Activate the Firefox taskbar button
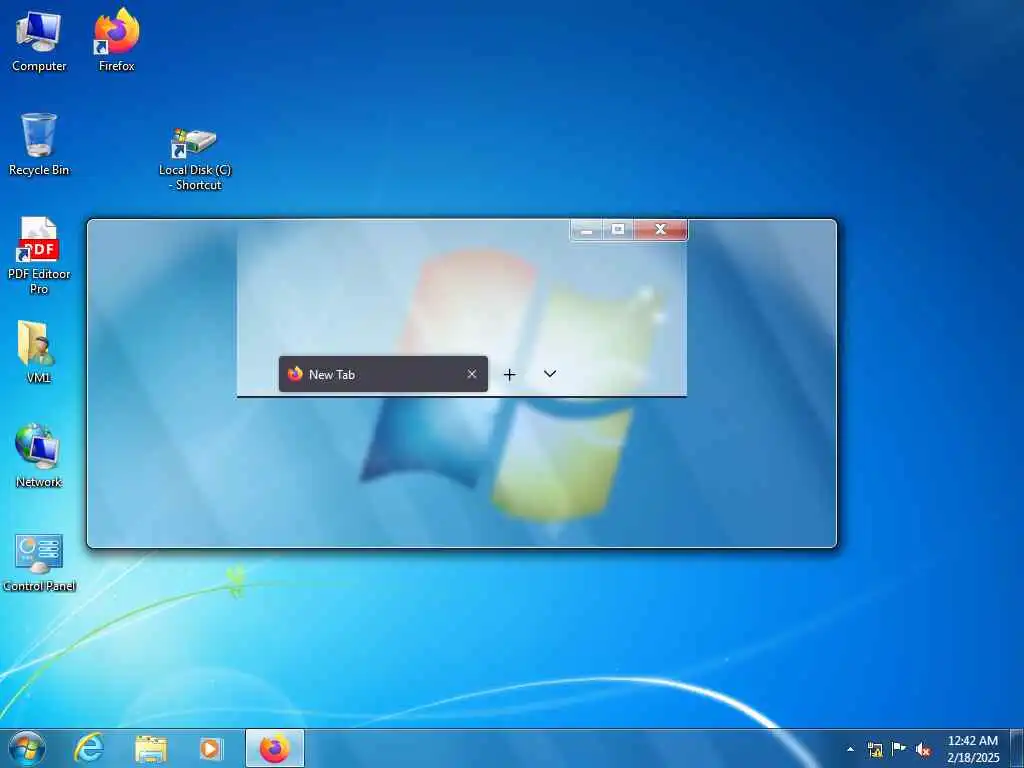 click(275, 748)
